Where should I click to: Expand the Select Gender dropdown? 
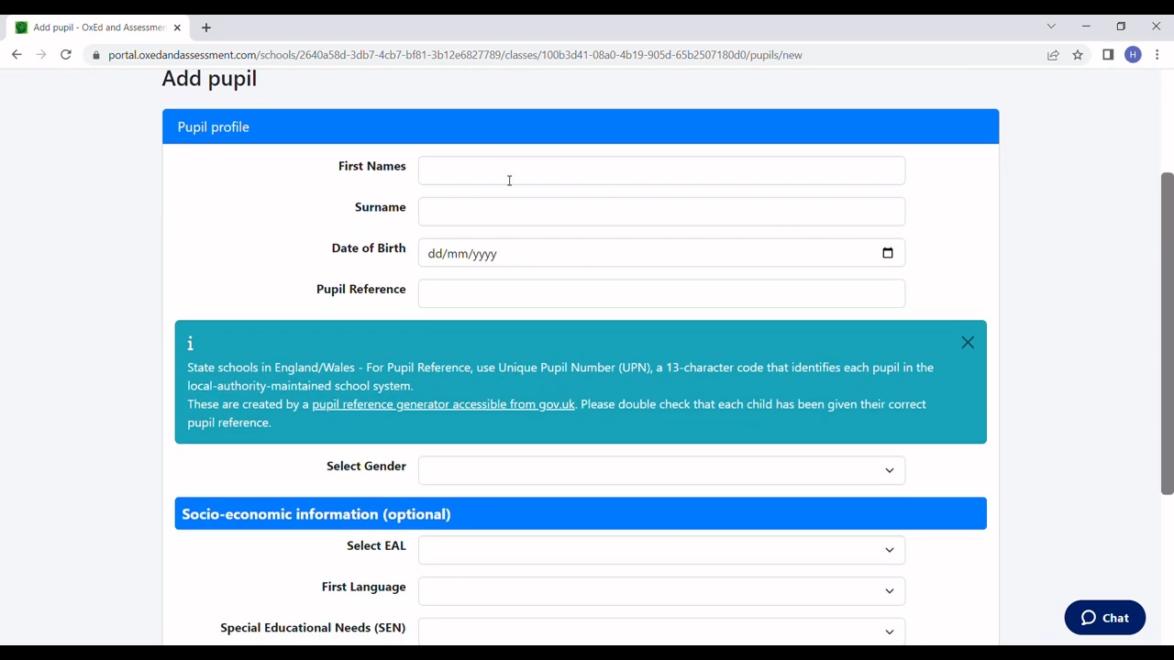(x=661, y=471)
